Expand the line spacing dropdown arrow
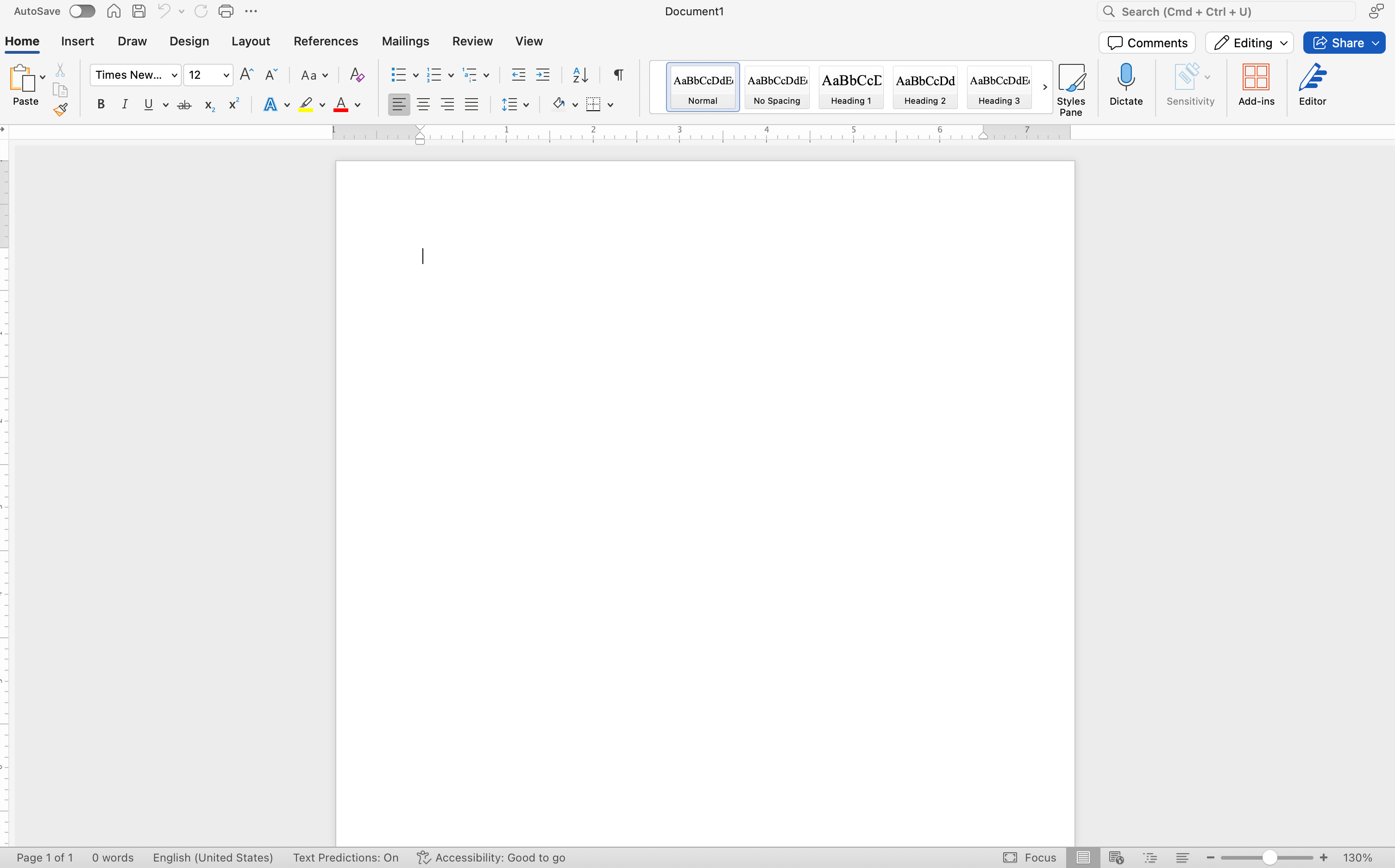The width and height of the screenshot is (1395, 868). 526,105
